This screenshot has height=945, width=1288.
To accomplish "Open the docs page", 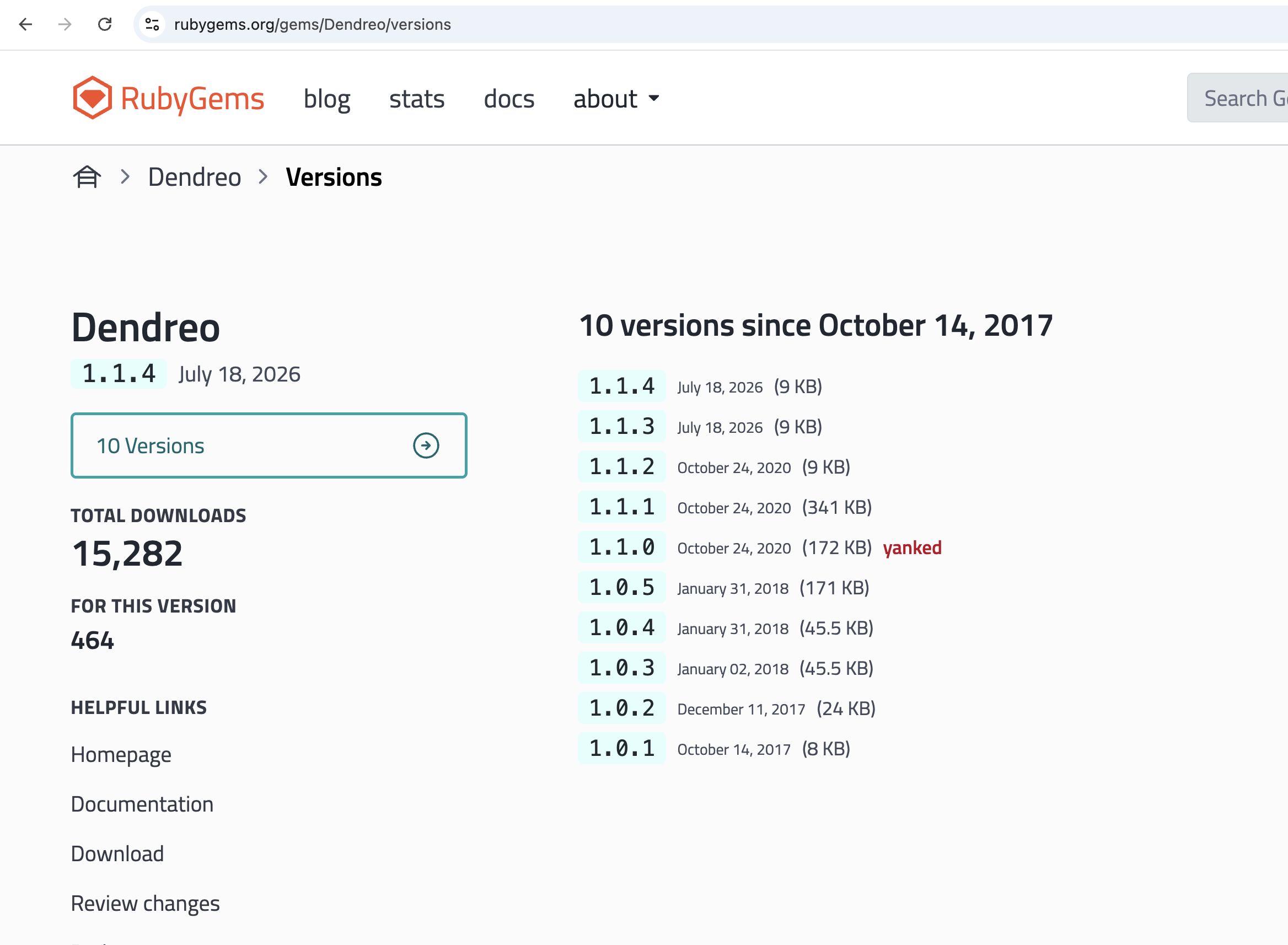I will tap(509, 98).
